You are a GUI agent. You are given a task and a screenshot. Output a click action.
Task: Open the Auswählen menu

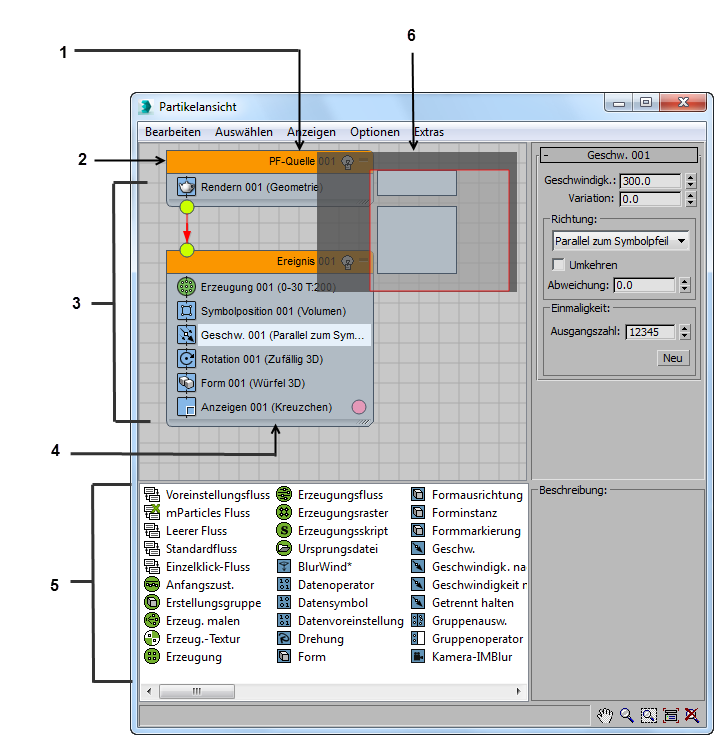pyautogui.click(x=244, y=132)
